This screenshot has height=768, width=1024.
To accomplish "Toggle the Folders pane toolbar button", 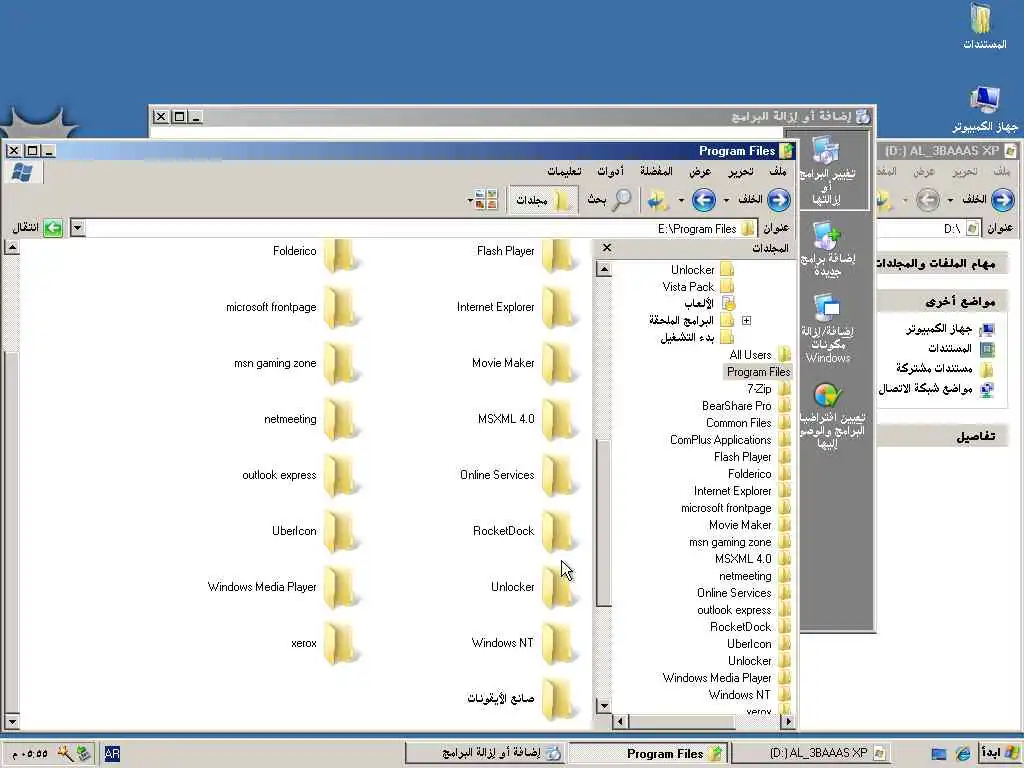I will coord(543,200).
